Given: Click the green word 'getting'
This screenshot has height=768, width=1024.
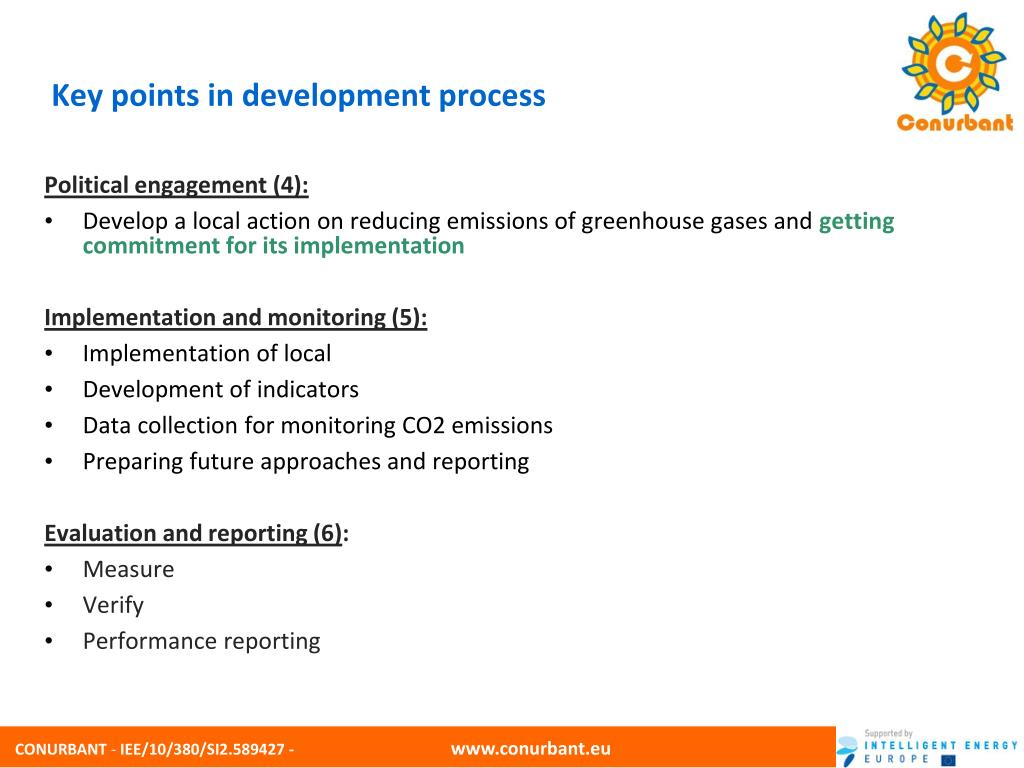Looking at the screenshot, I should [856, 221].
